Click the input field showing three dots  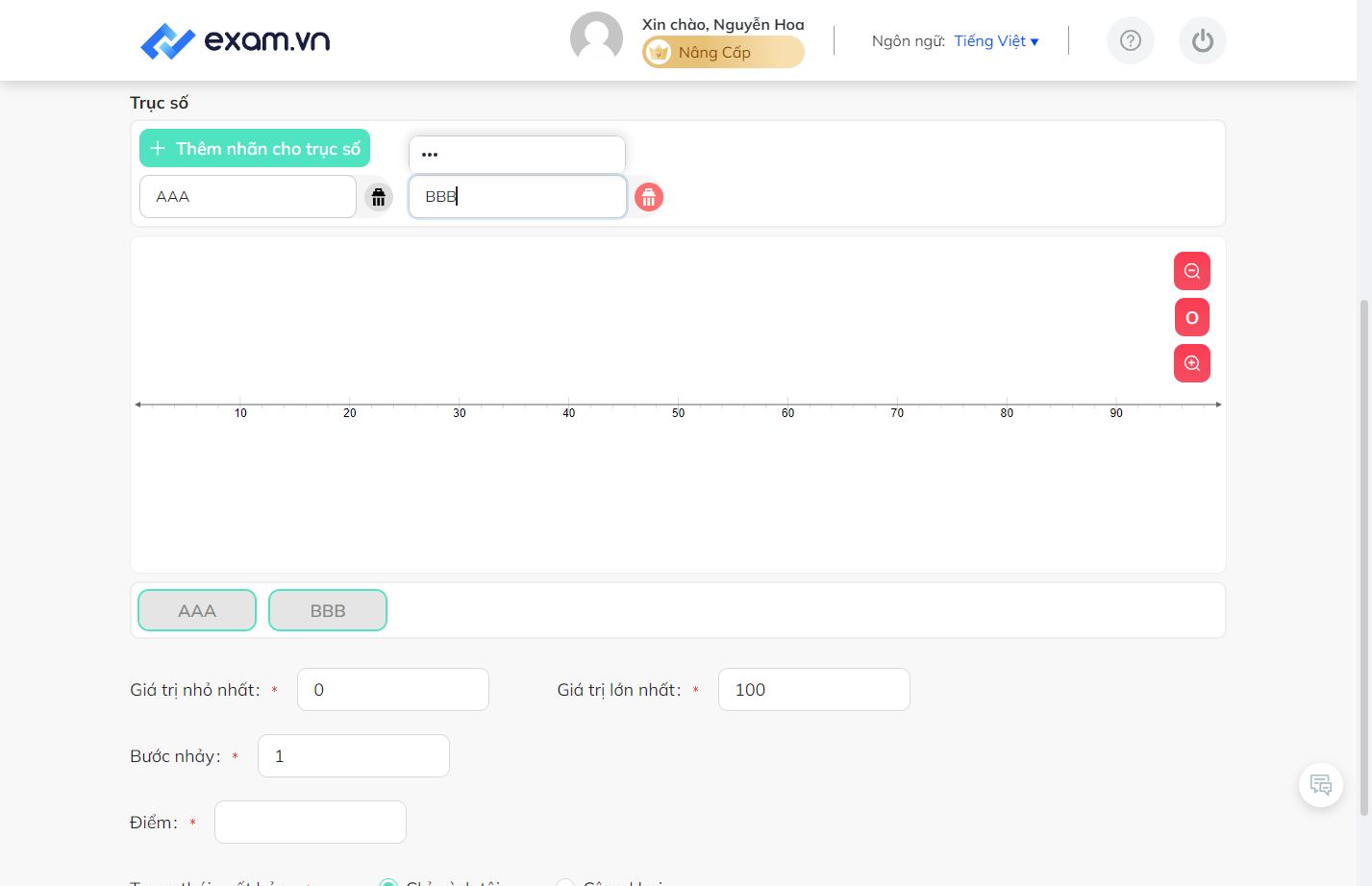click(517, 154)
